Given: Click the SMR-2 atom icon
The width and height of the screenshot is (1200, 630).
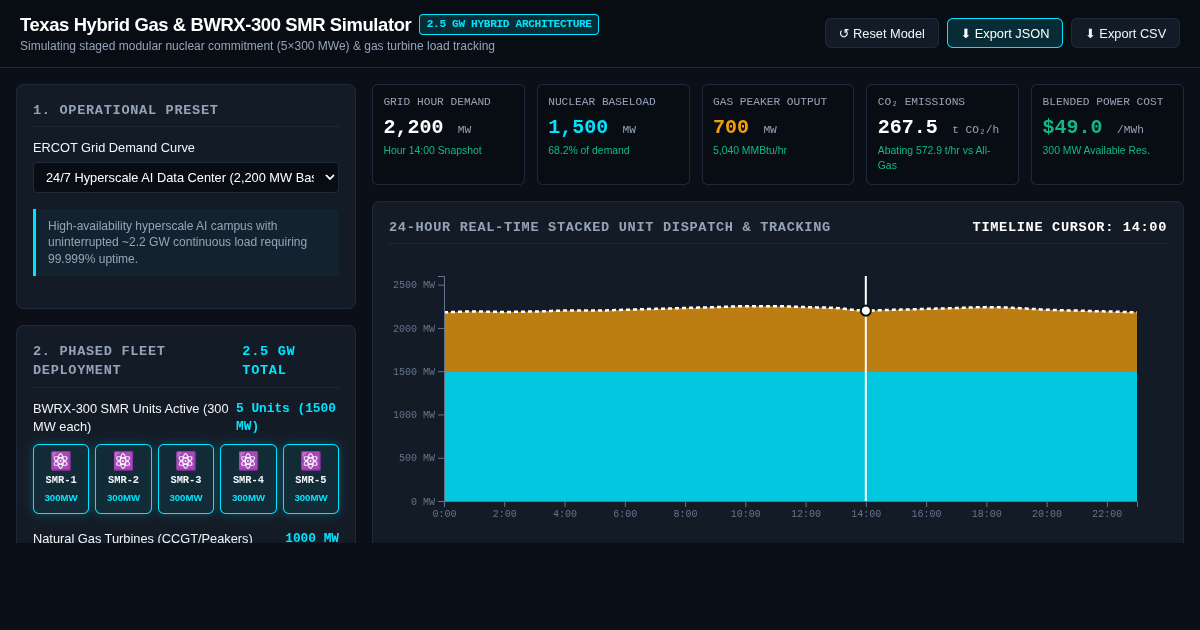Looking at the screenshot, I should (123, 461).
